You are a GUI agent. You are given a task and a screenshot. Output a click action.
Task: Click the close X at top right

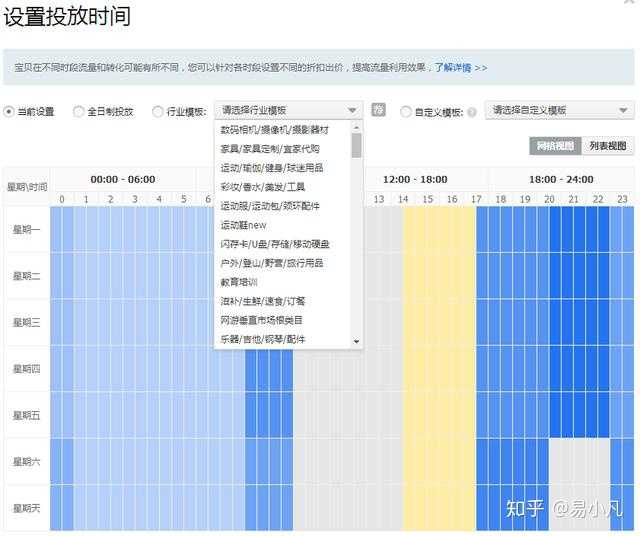tap(630, 4)
